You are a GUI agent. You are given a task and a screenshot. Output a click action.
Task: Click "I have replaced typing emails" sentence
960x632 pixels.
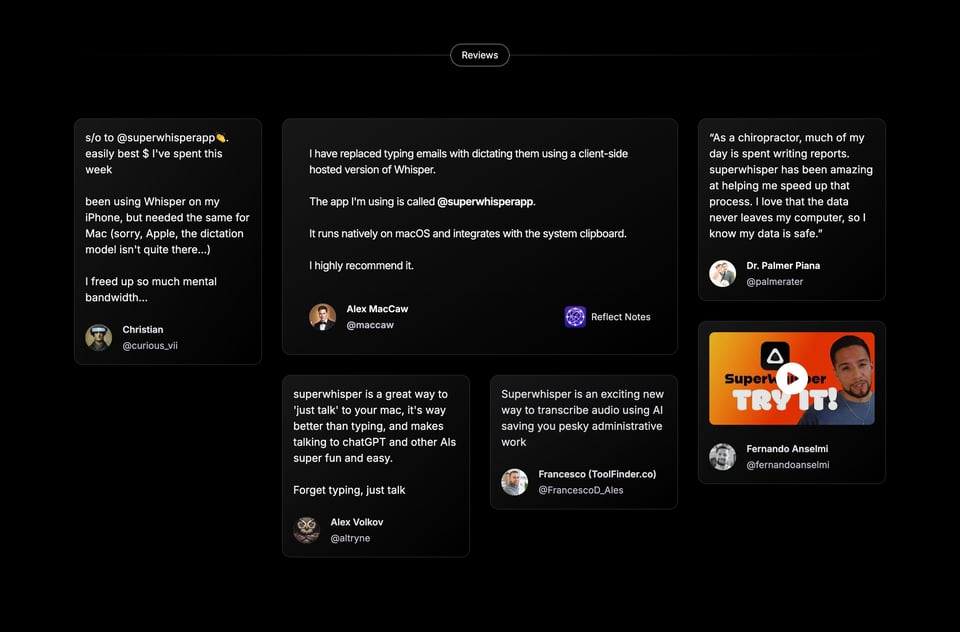click(x=468, y=162)
